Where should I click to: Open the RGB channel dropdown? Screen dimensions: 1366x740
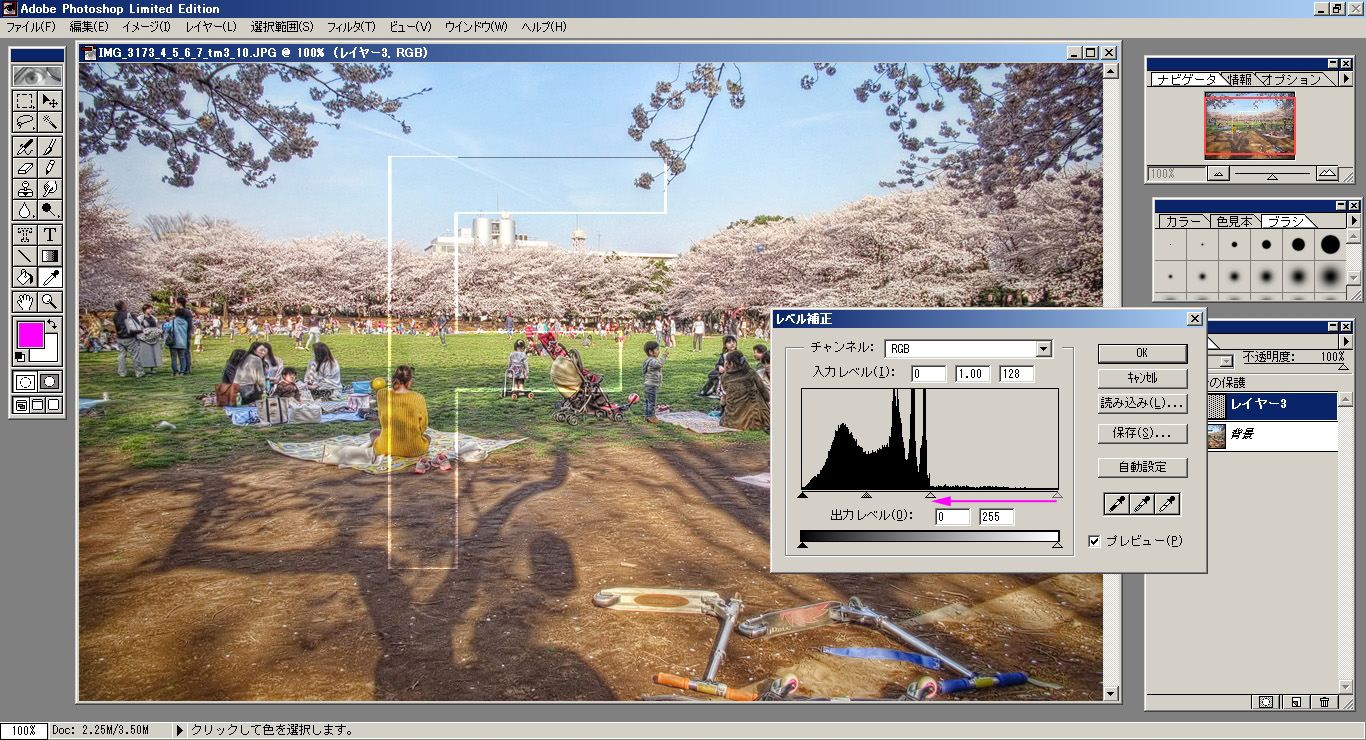(1045, 349)
